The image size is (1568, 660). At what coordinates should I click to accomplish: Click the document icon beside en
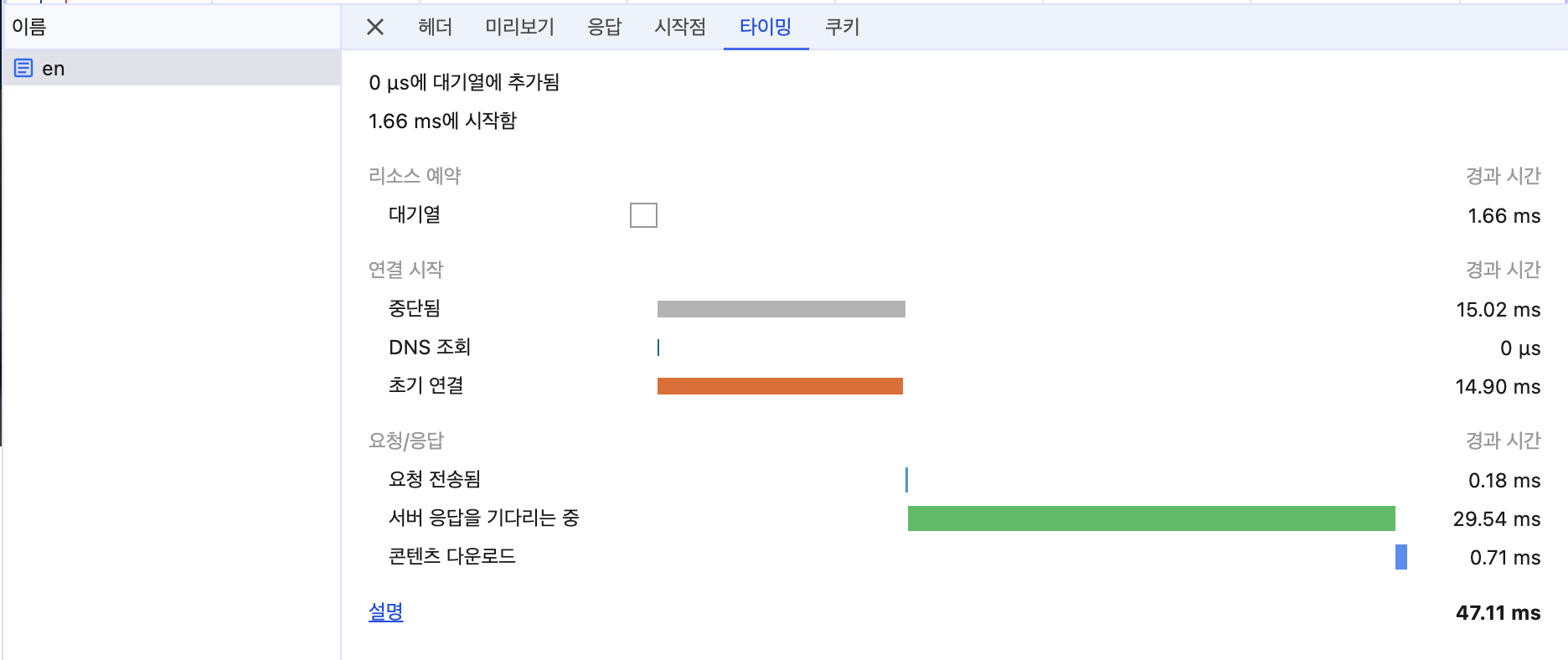pos(23,68)
